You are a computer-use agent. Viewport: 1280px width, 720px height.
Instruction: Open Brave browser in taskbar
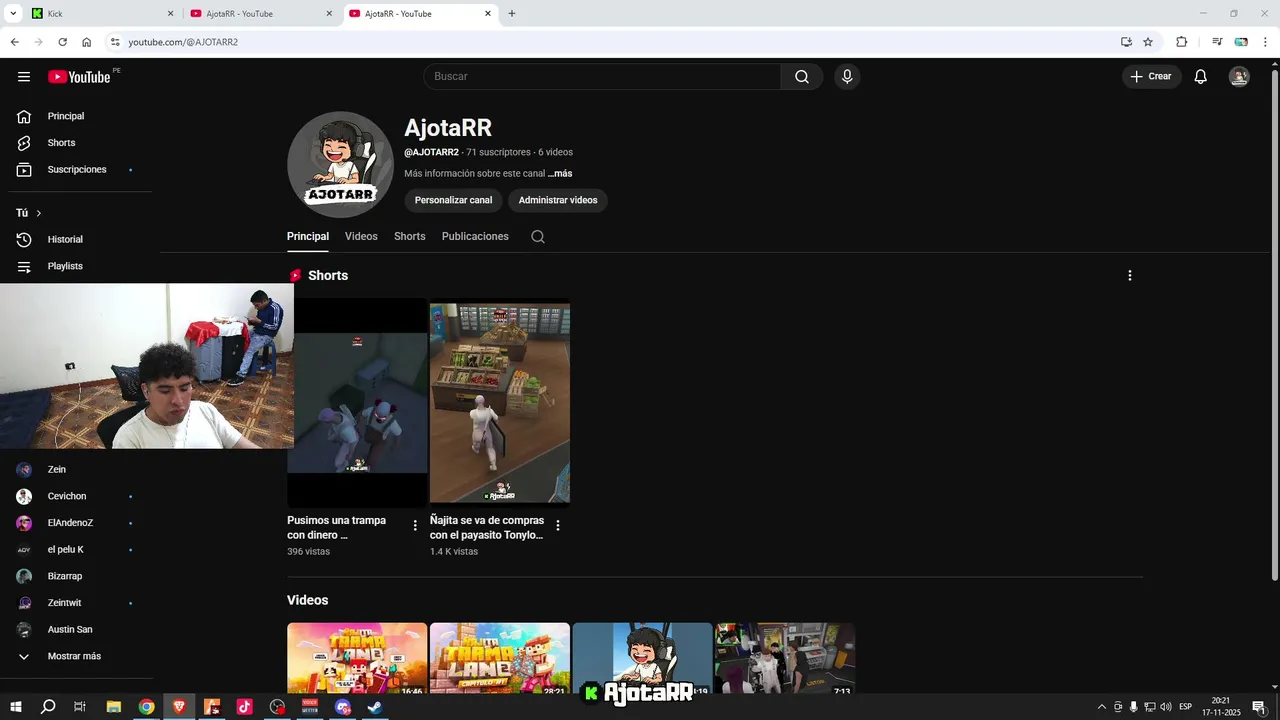[179, 707]
